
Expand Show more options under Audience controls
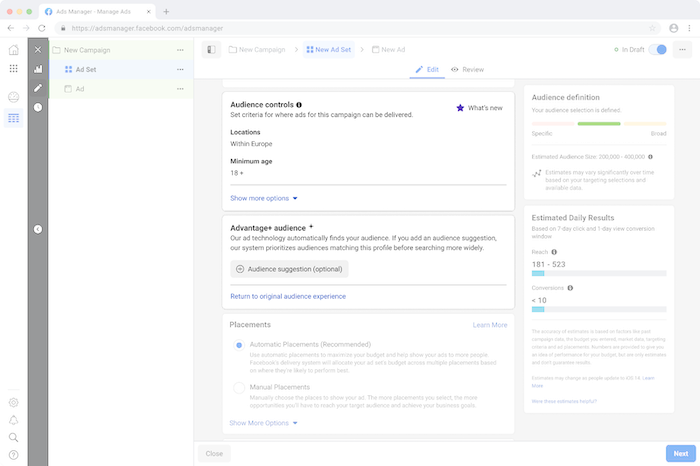[x=264, y=198]
